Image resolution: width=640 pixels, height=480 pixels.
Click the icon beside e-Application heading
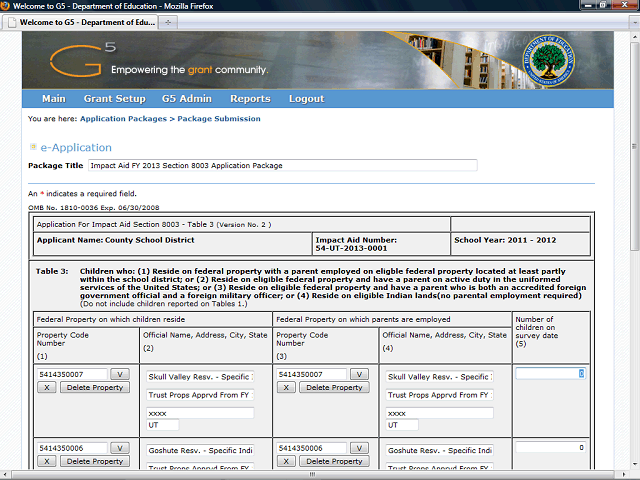coord(32,147)
